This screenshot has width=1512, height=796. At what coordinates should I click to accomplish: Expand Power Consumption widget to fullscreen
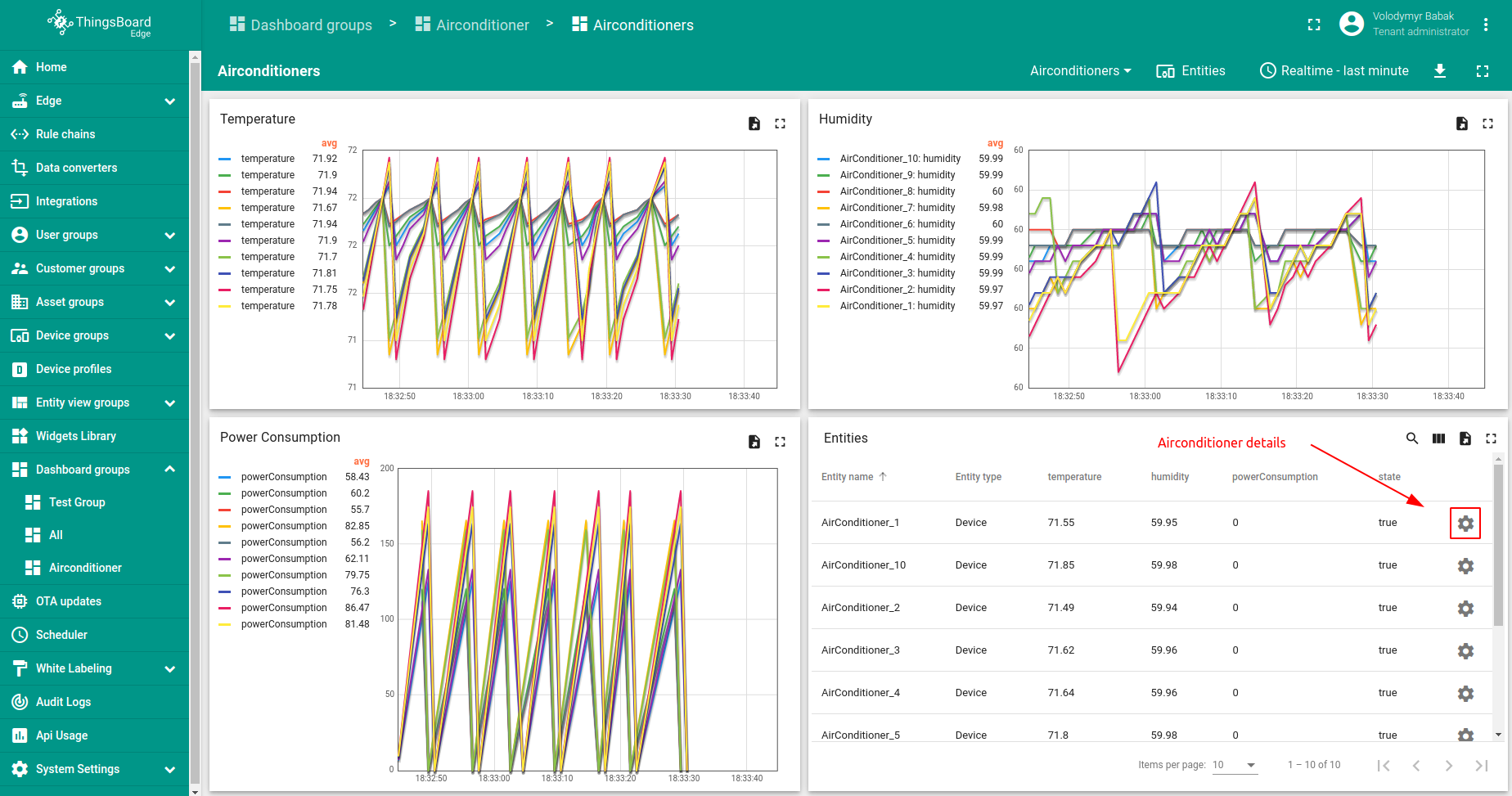click(780, 442)
